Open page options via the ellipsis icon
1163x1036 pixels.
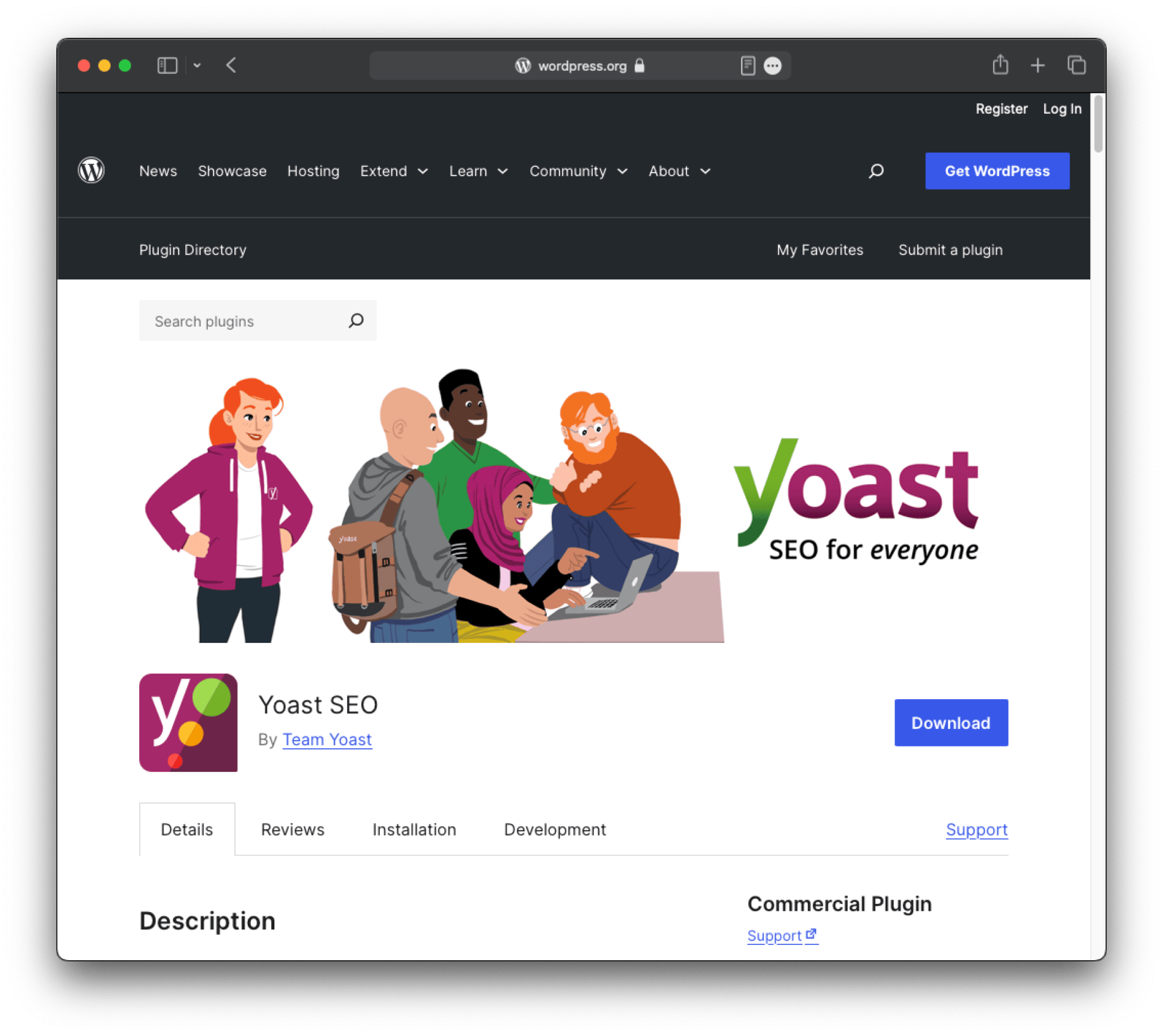pos(773,65)
